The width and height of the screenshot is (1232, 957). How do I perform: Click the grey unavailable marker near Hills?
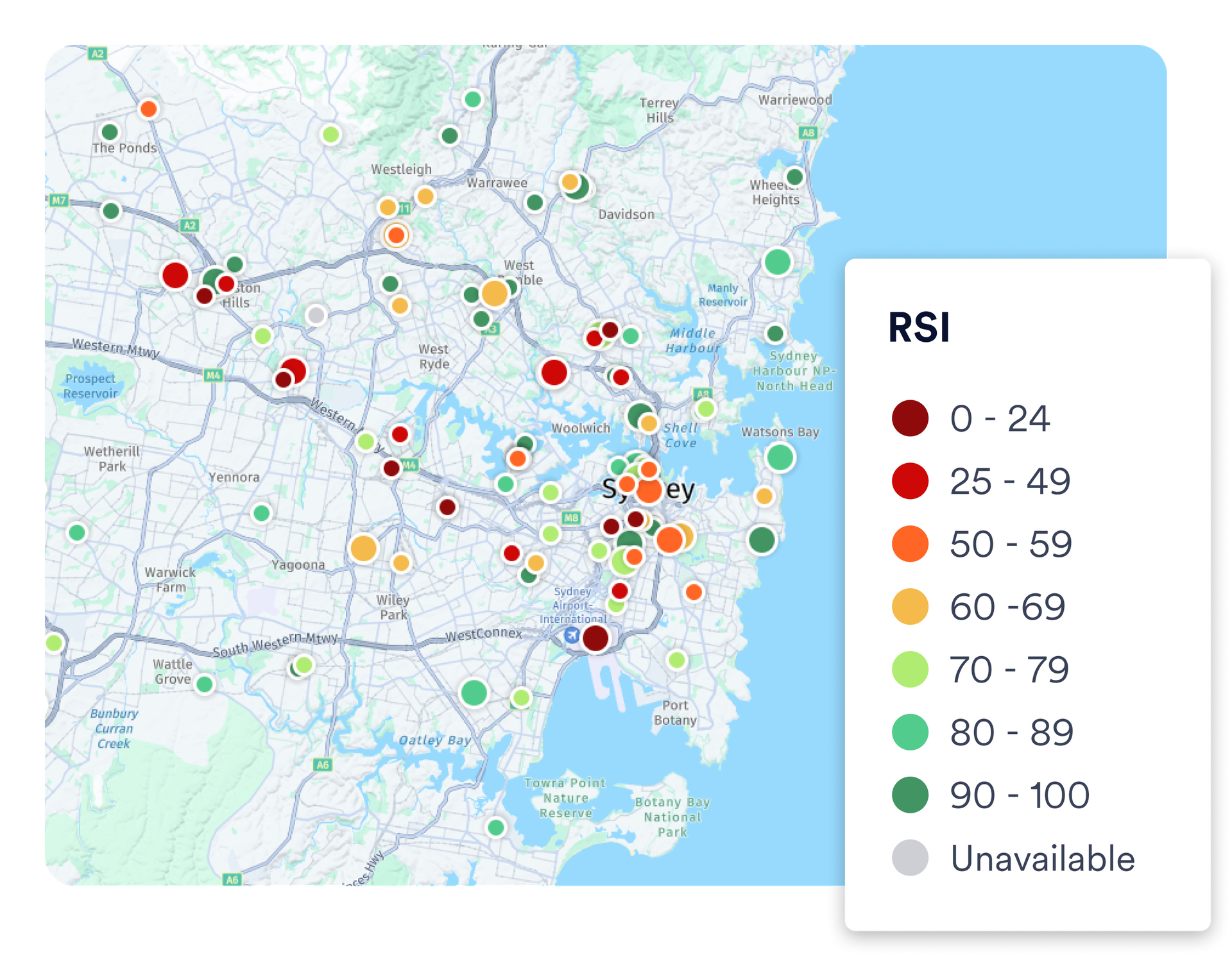[x=316, y=315]
